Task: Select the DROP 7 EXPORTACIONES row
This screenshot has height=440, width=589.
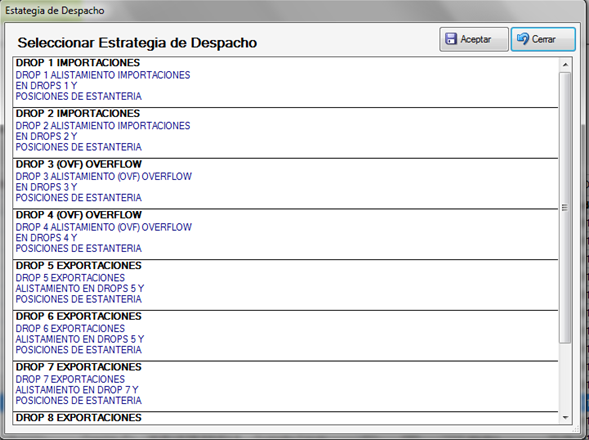Action: 285,387
